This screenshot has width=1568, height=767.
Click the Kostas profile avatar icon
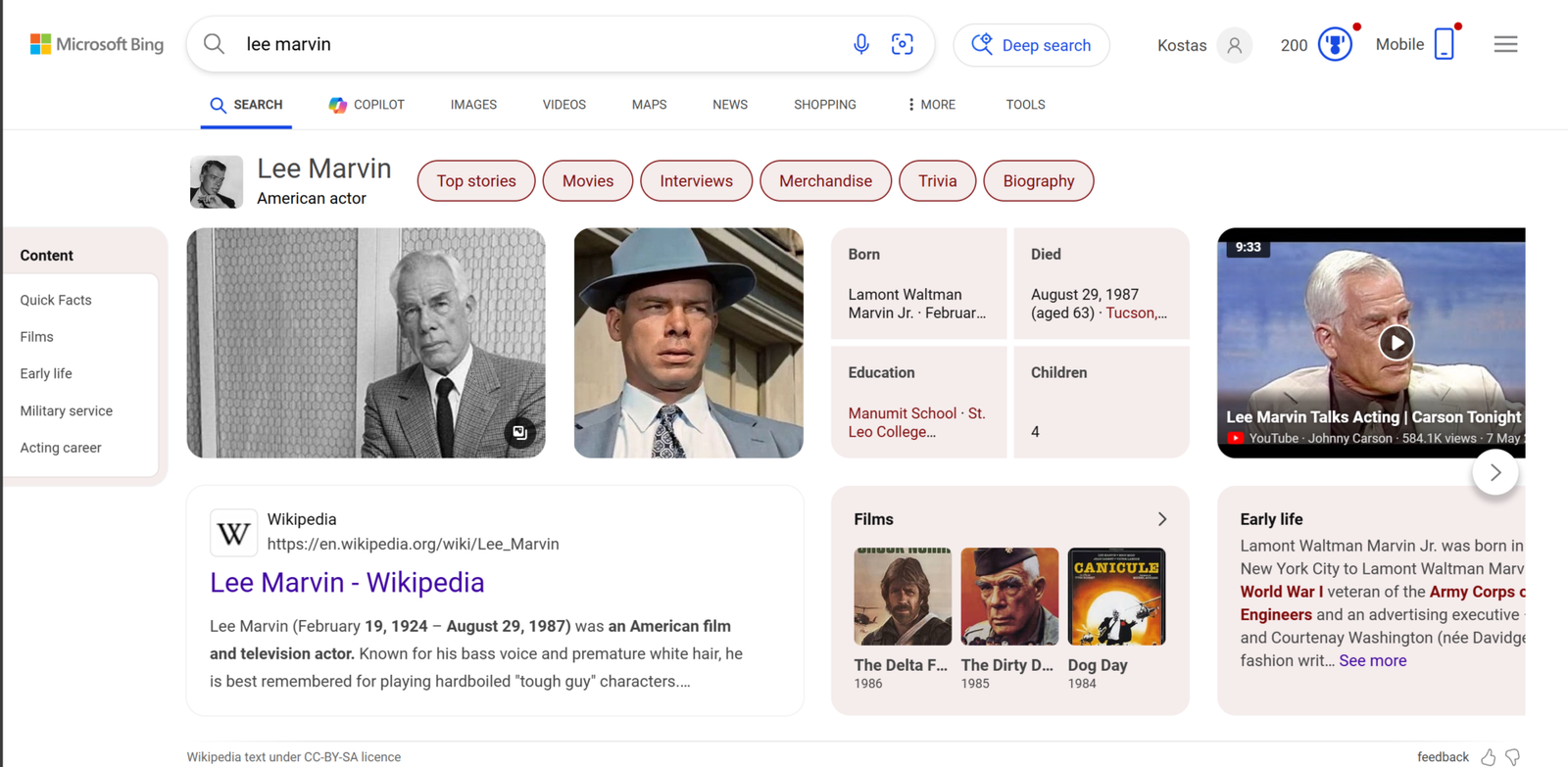click(1234, 45)
